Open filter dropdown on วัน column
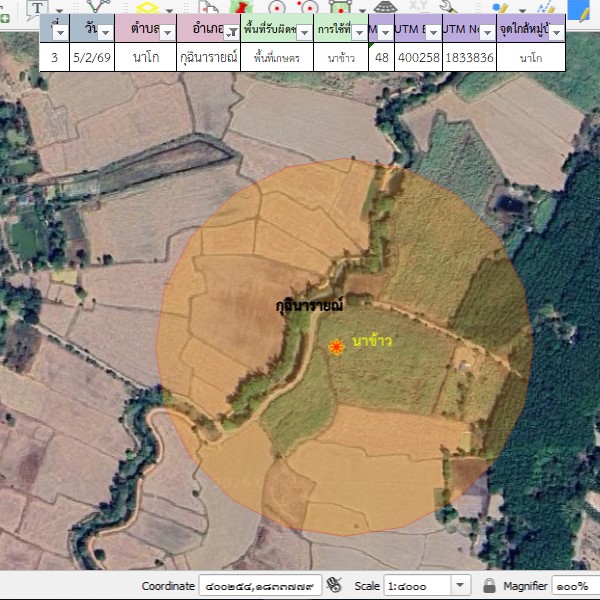Screen dimensions: 600x600 [x=105, y=33]
